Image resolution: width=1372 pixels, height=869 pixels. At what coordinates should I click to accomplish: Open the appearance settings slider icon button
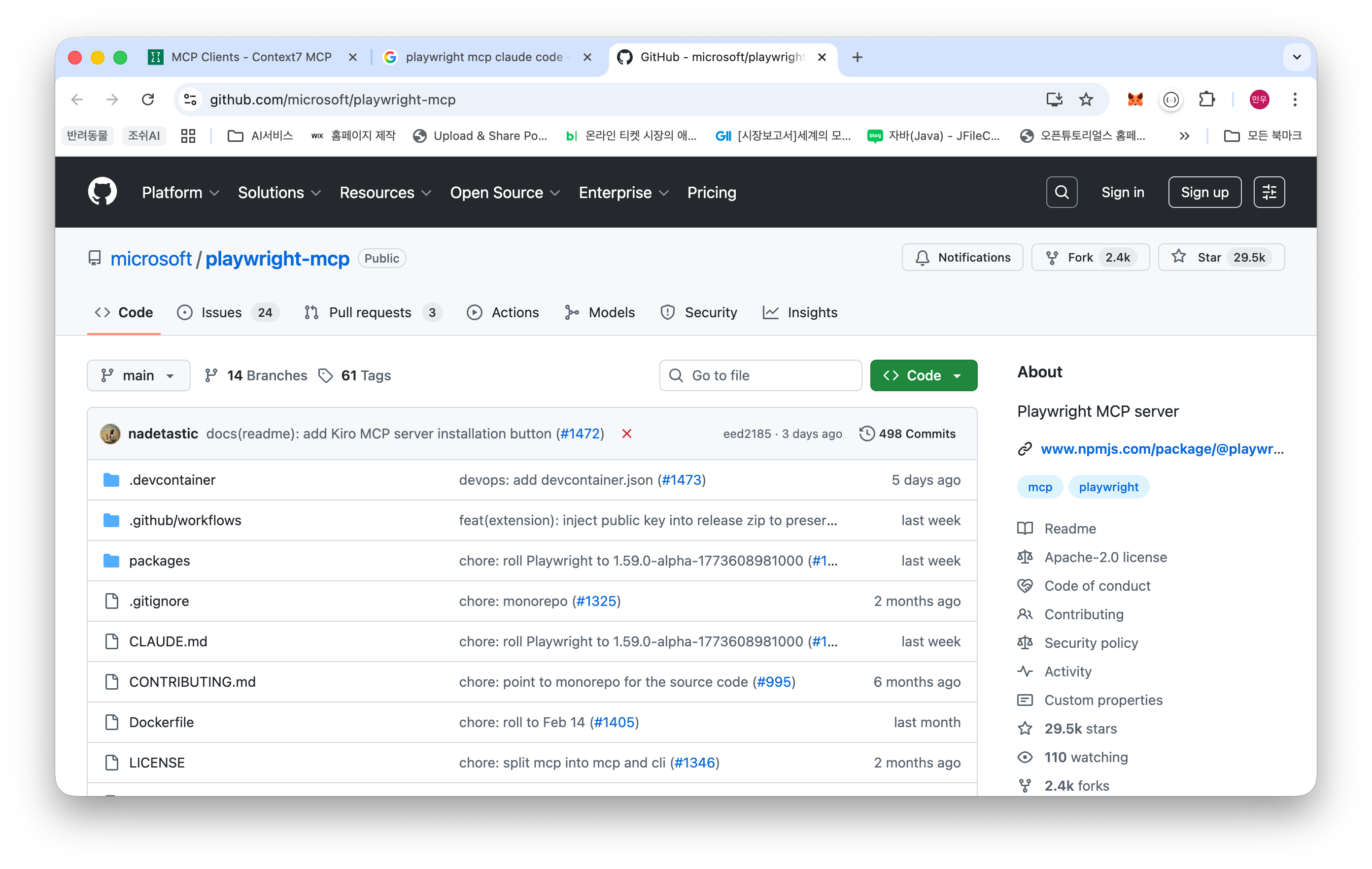pos(1269,192)
